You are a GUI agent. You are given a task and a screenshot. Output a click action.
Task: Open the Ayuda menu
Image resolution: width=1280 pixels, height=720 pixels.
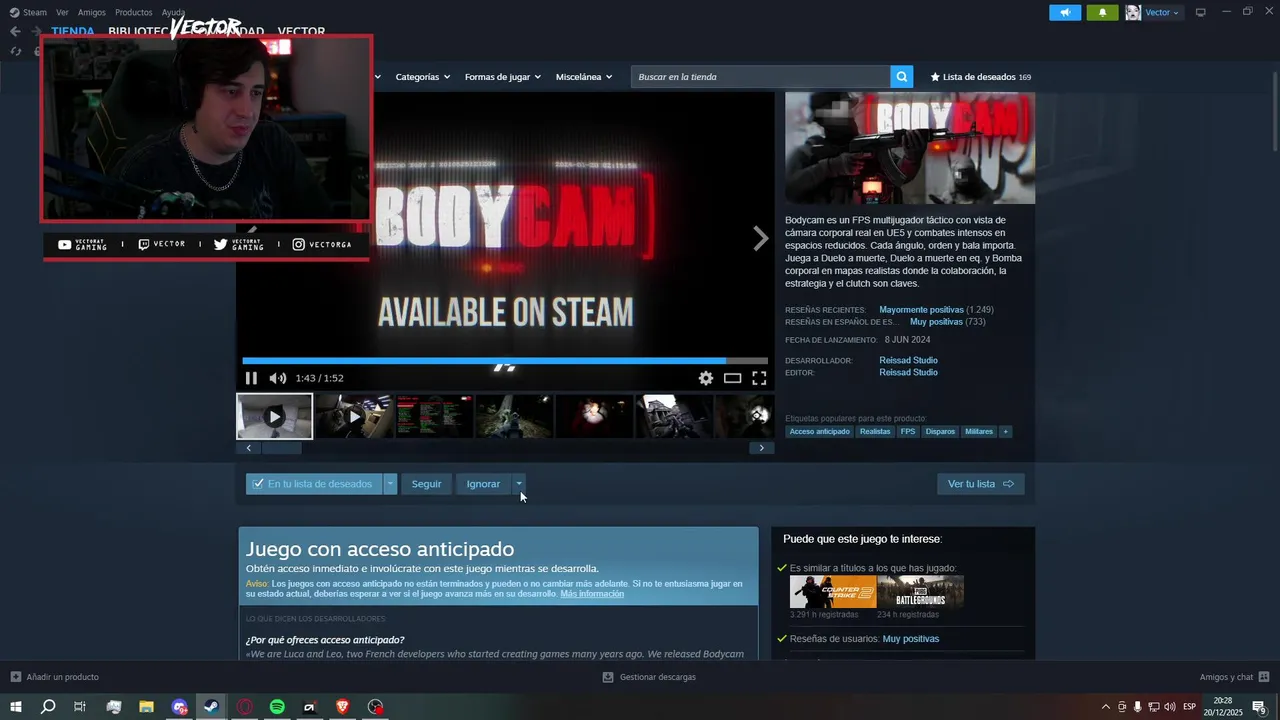click(173, 12)
